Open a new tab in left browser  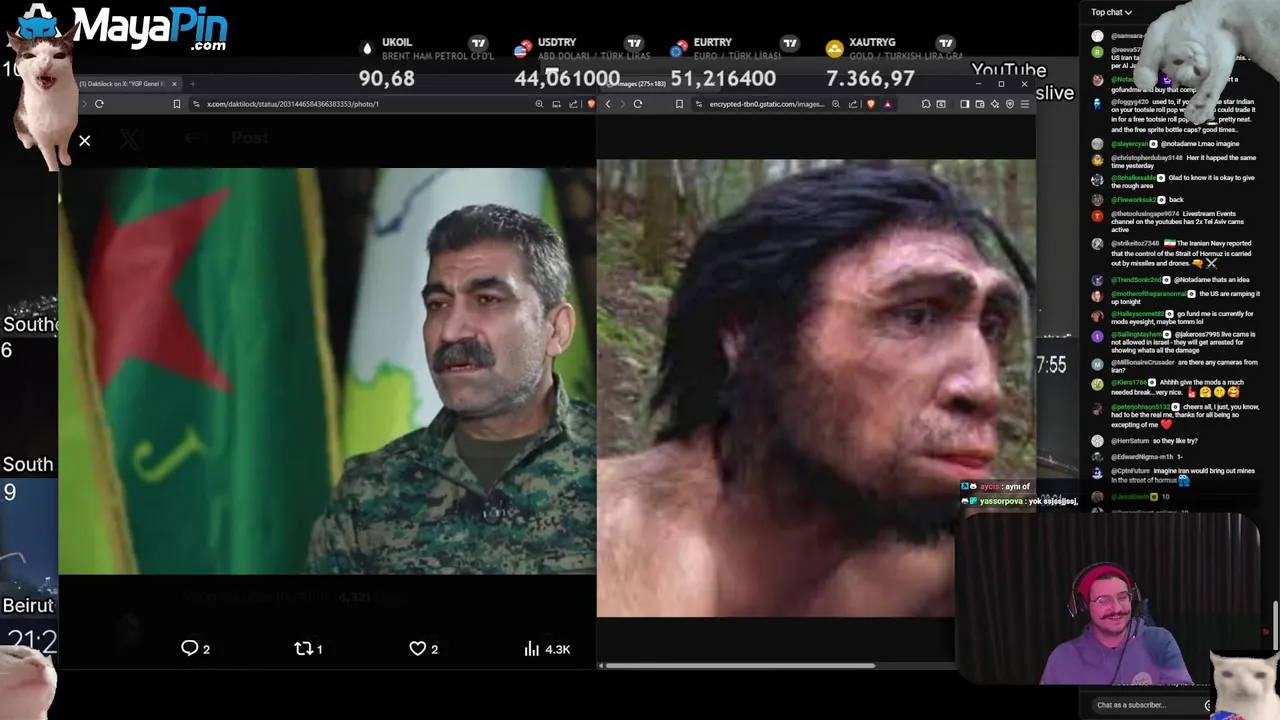coord(193,84)
